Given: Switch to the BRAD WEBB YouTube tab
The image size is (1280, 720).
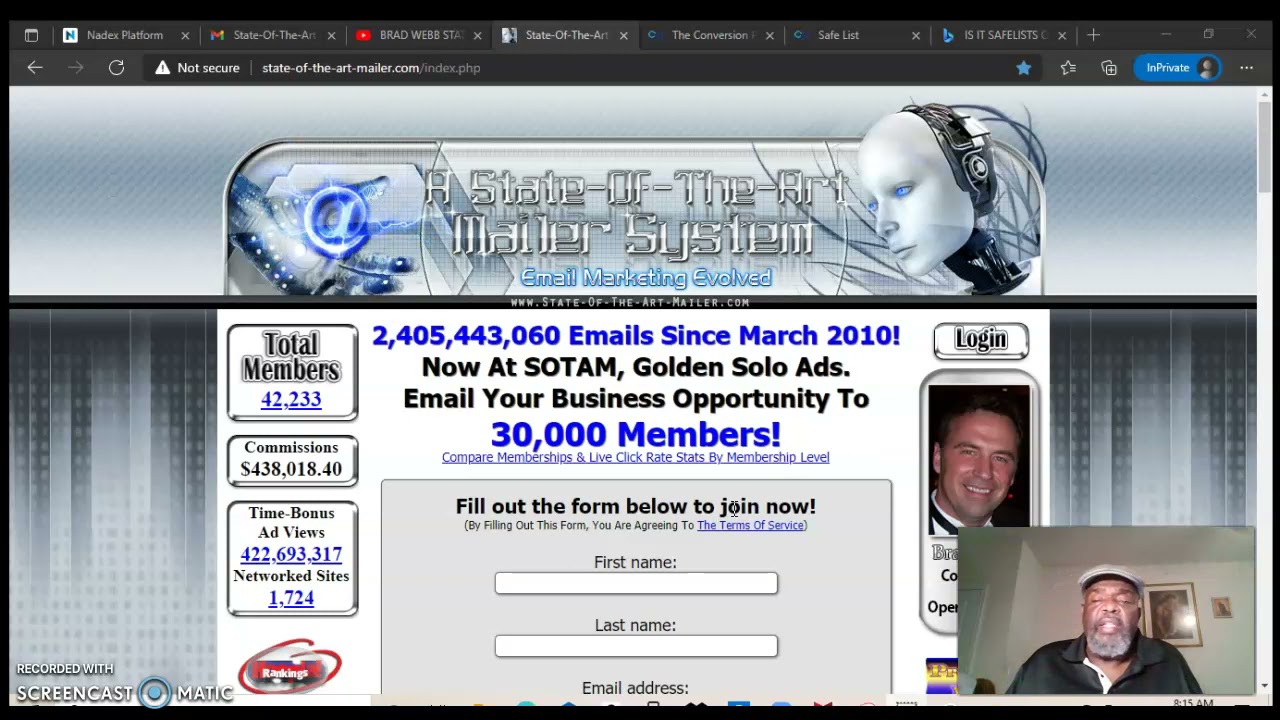Looking at the screenshot, I should 420,35.
